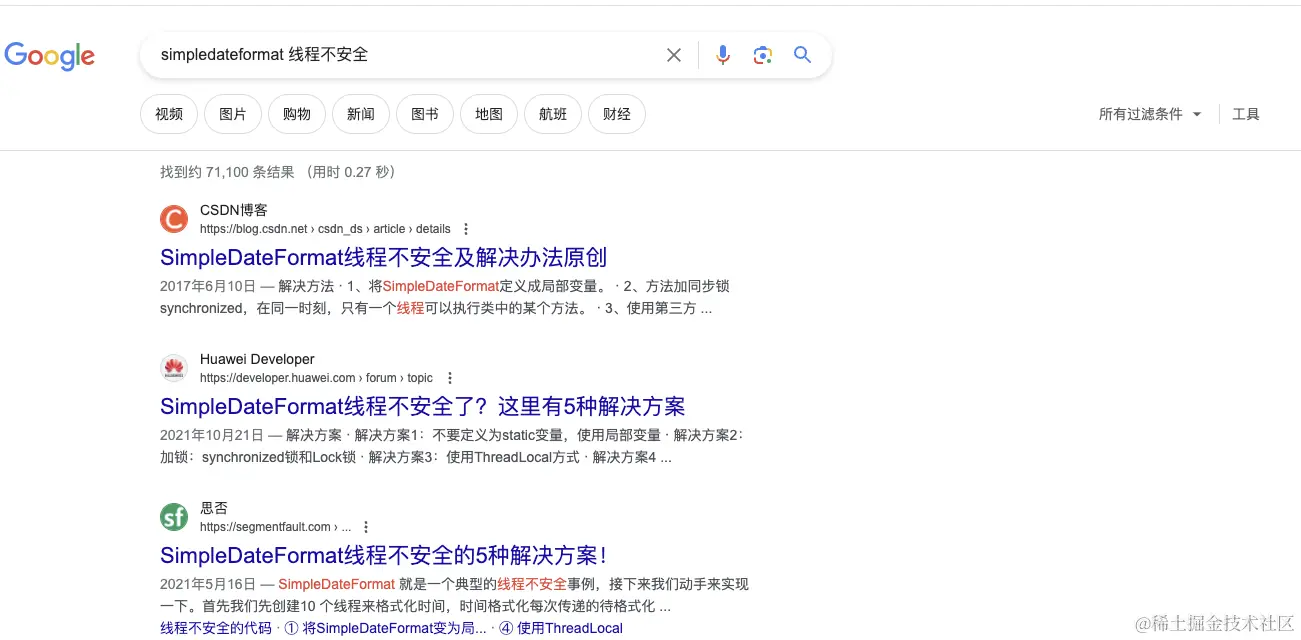Open three-dot menu beside Huawei result URL
The height and width of the screenshot is (640, 1301).
(x=449, y=378)
